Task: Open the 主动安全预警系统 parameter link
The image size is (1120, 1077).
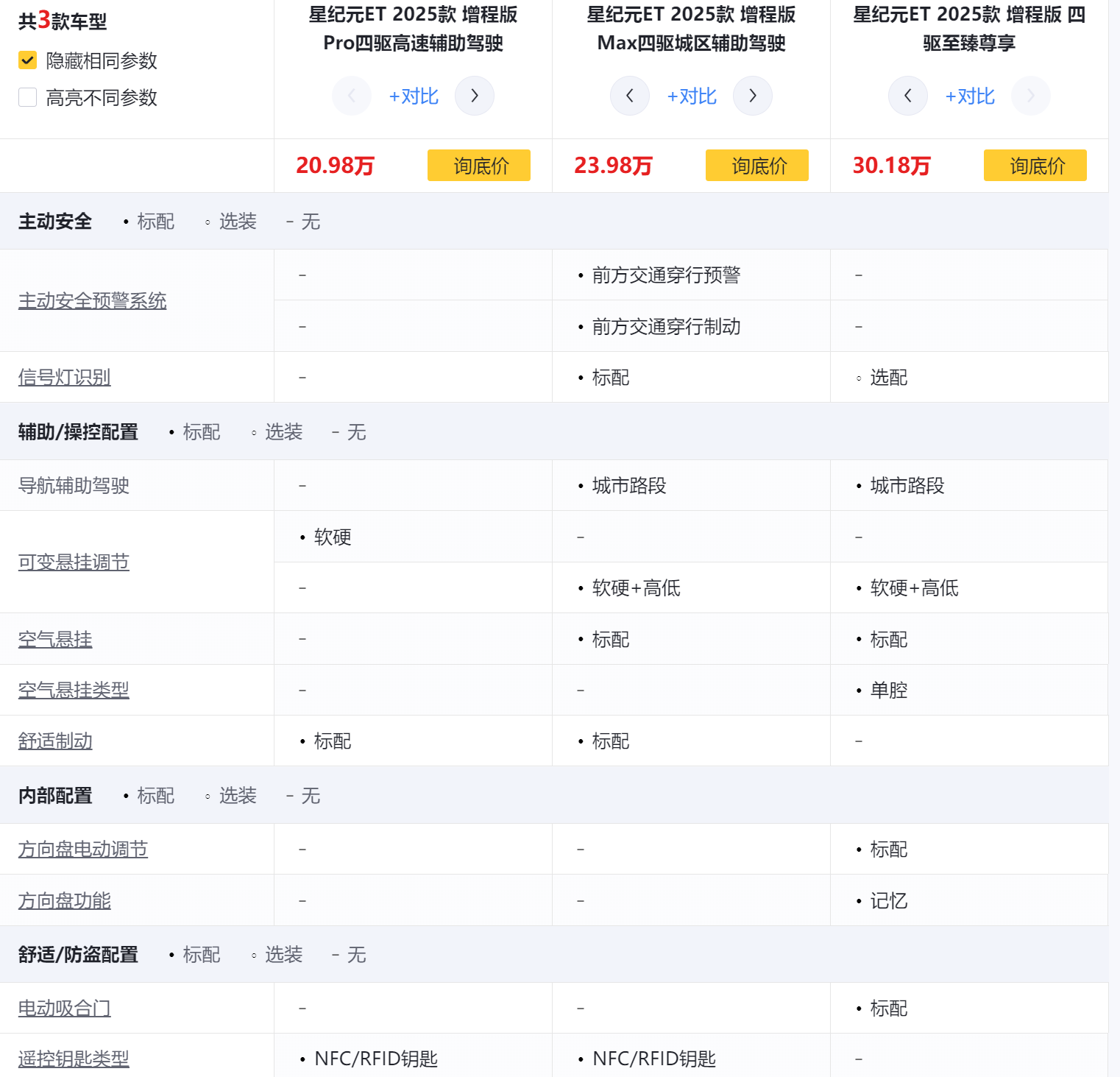Action: point(93,300)
